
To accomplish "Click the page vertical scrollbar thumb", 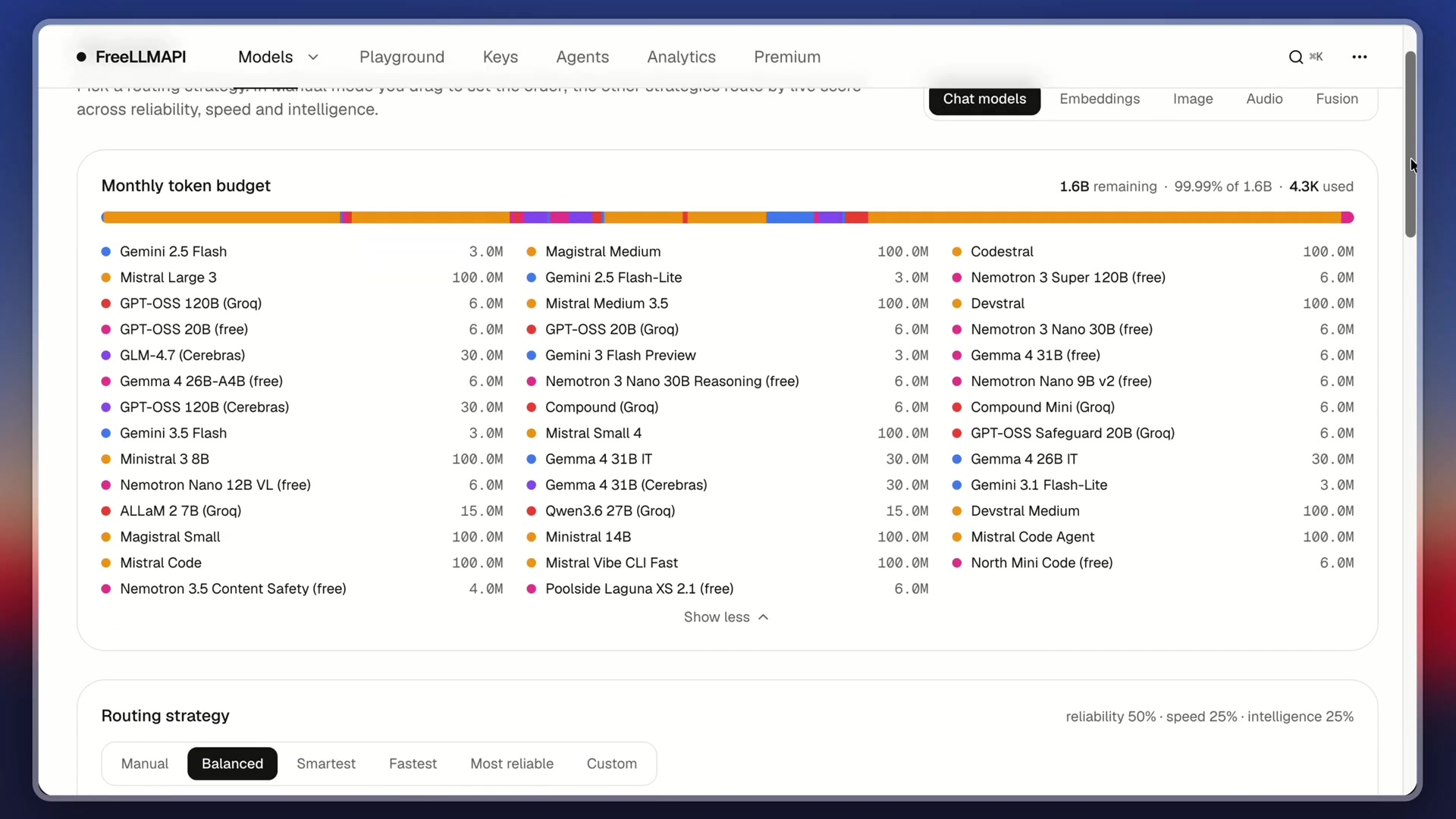I will [x=1410, y=144].
